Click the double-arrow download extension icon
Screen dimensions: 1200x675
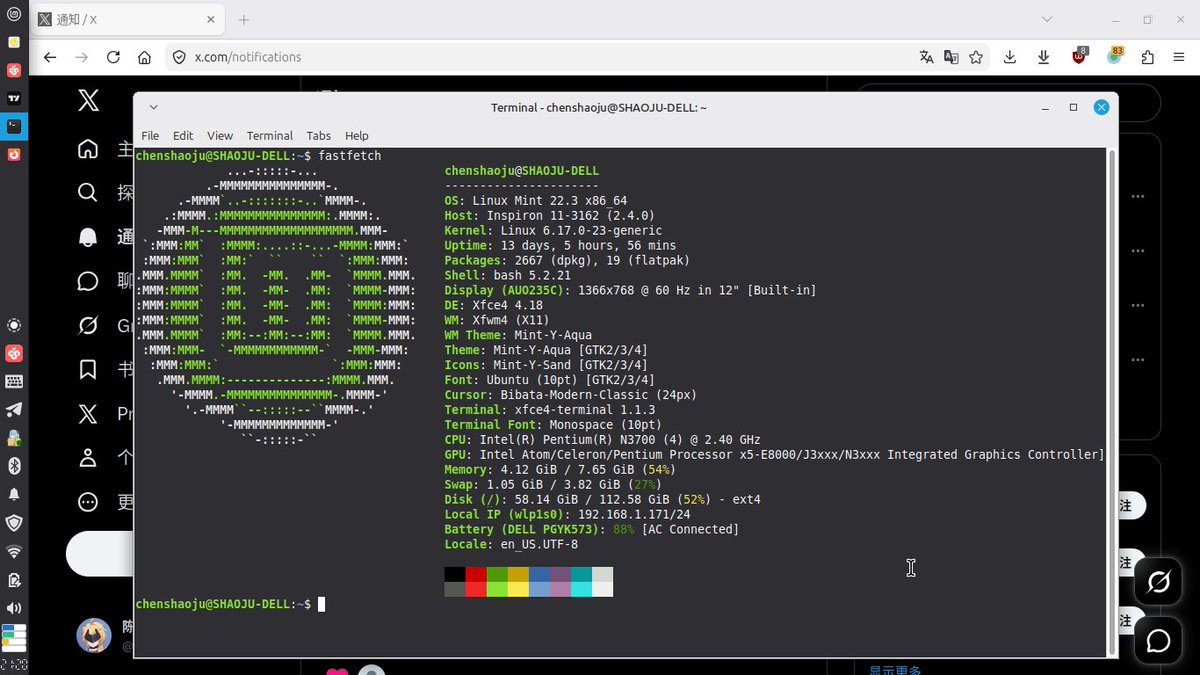pos(1044,57)
